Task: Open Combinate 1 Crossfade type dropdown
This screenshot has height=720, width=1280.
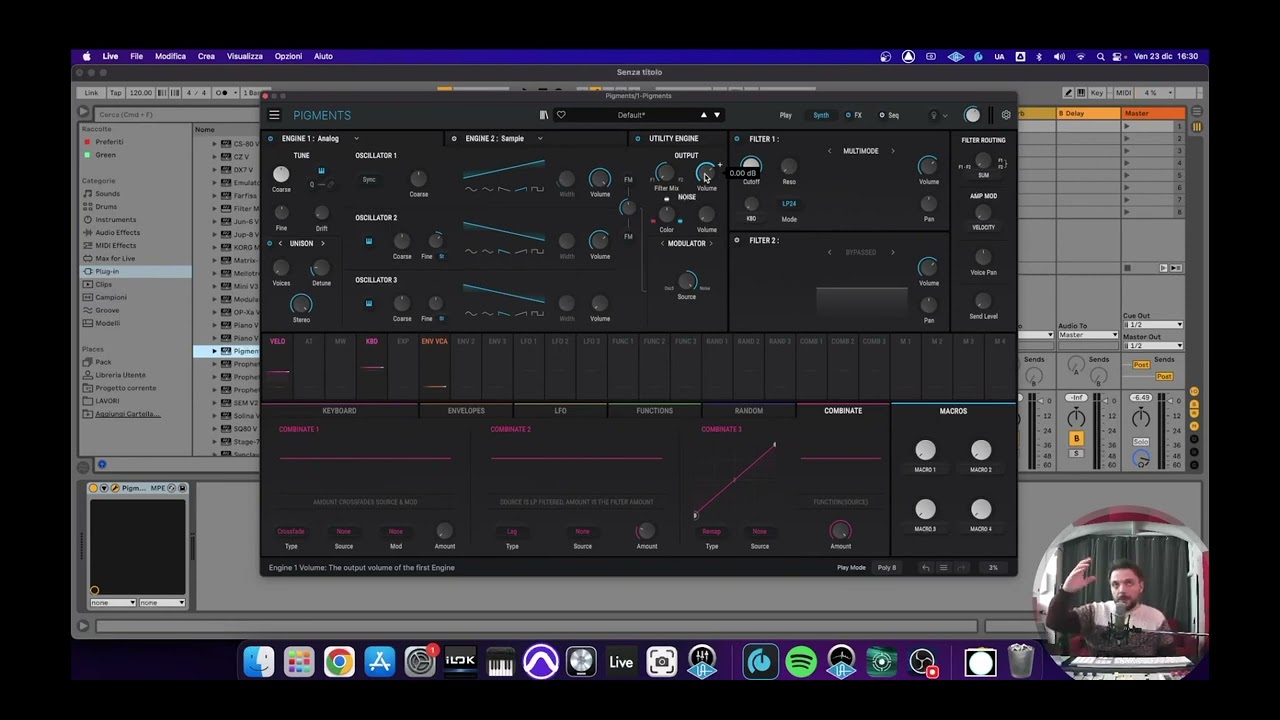Action: click(x=291, y=532)
